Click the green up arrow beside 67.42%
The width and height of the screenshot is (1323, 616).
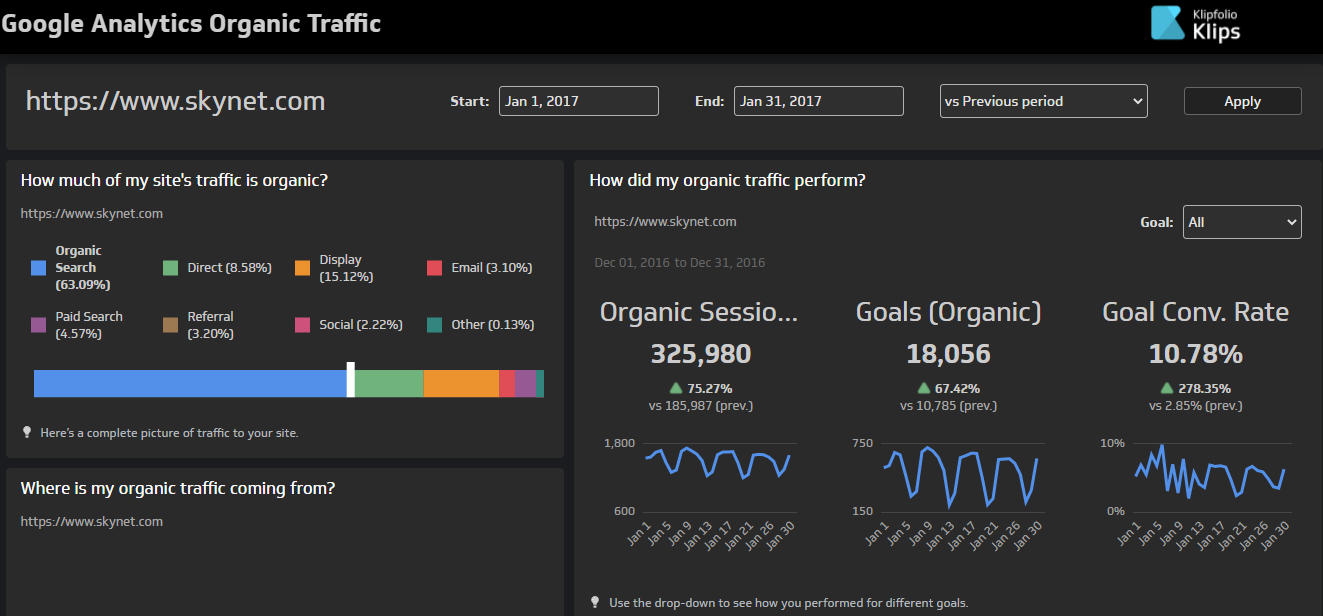pos(924,388)
